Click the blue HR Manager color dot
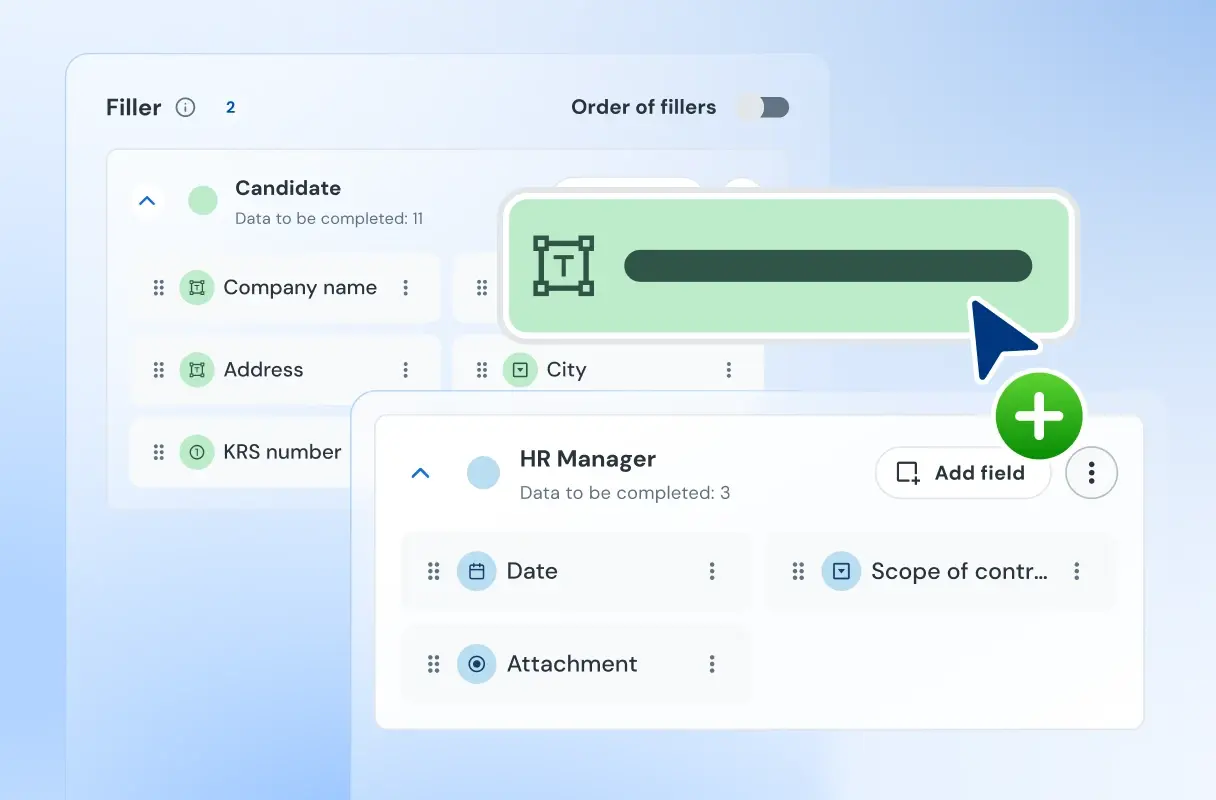 [484, 473]
